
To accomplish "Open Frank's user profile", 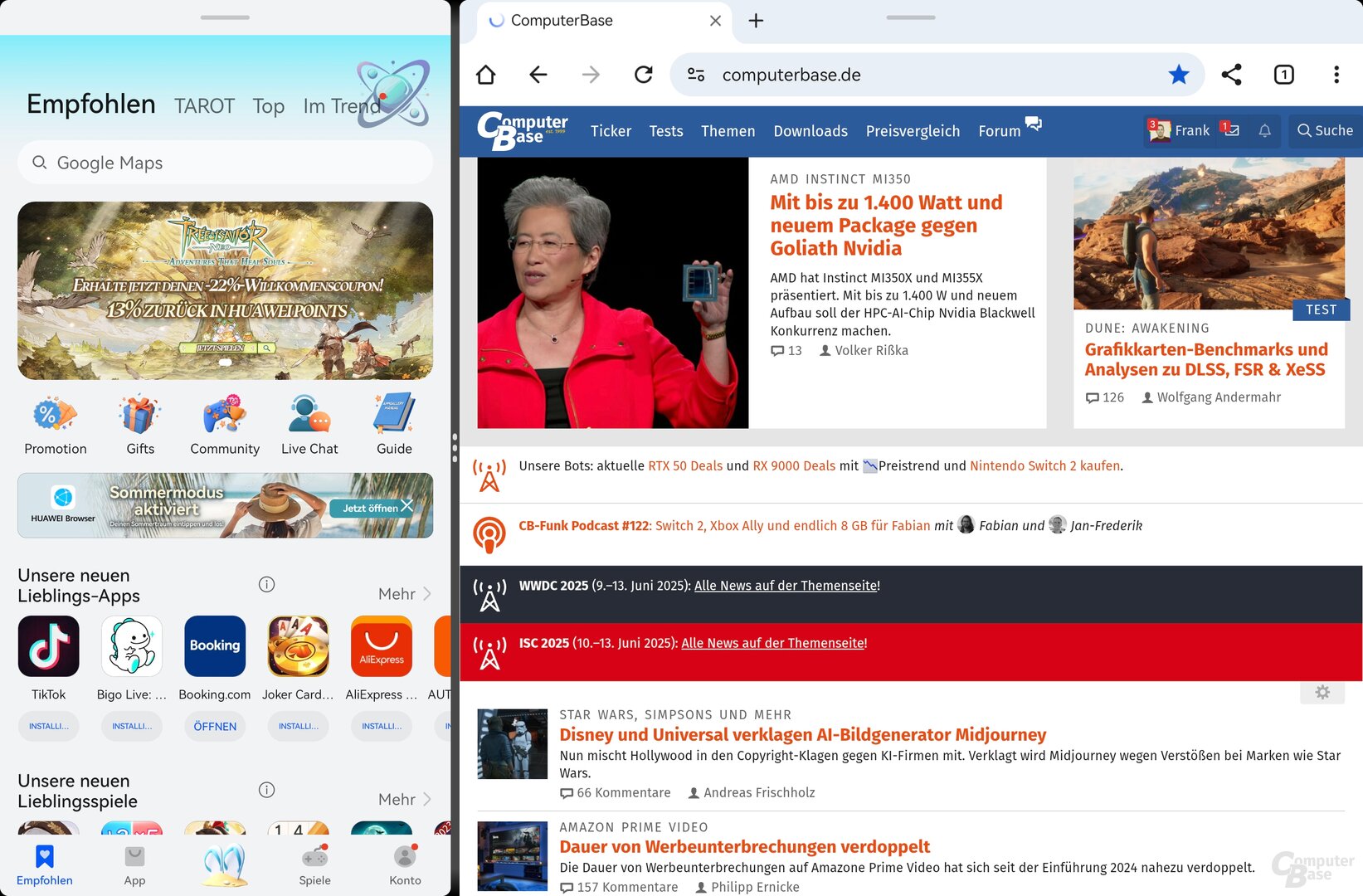I will point(1179,130).
